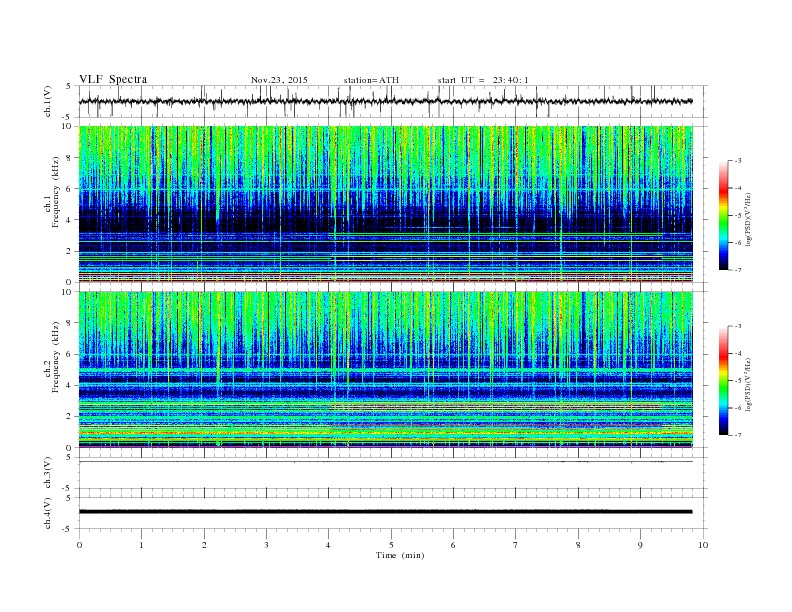Click the "-4" tick on ch.2 colorbar
This screenshot has width=792, height=612.
point(737,353)
